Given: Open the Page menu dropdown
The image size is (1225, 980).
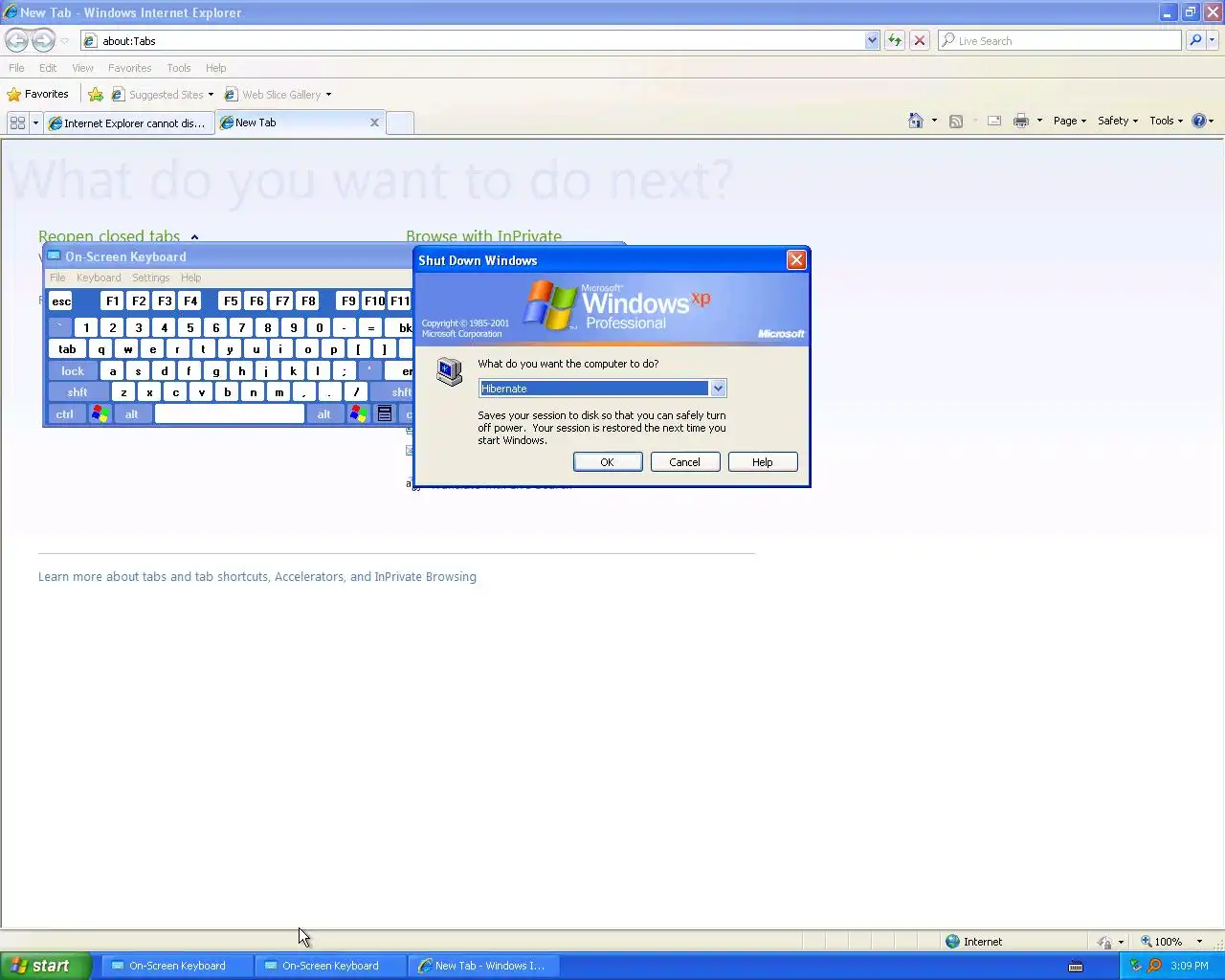Looking at the screenshot, I should [1069, 121].
